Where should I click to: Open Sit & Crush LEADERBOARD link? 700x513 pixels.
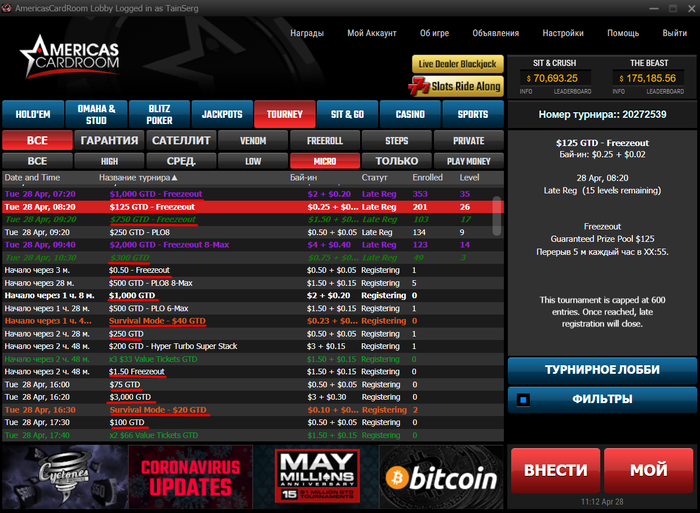pyautogui.click(x=572, y=92)
